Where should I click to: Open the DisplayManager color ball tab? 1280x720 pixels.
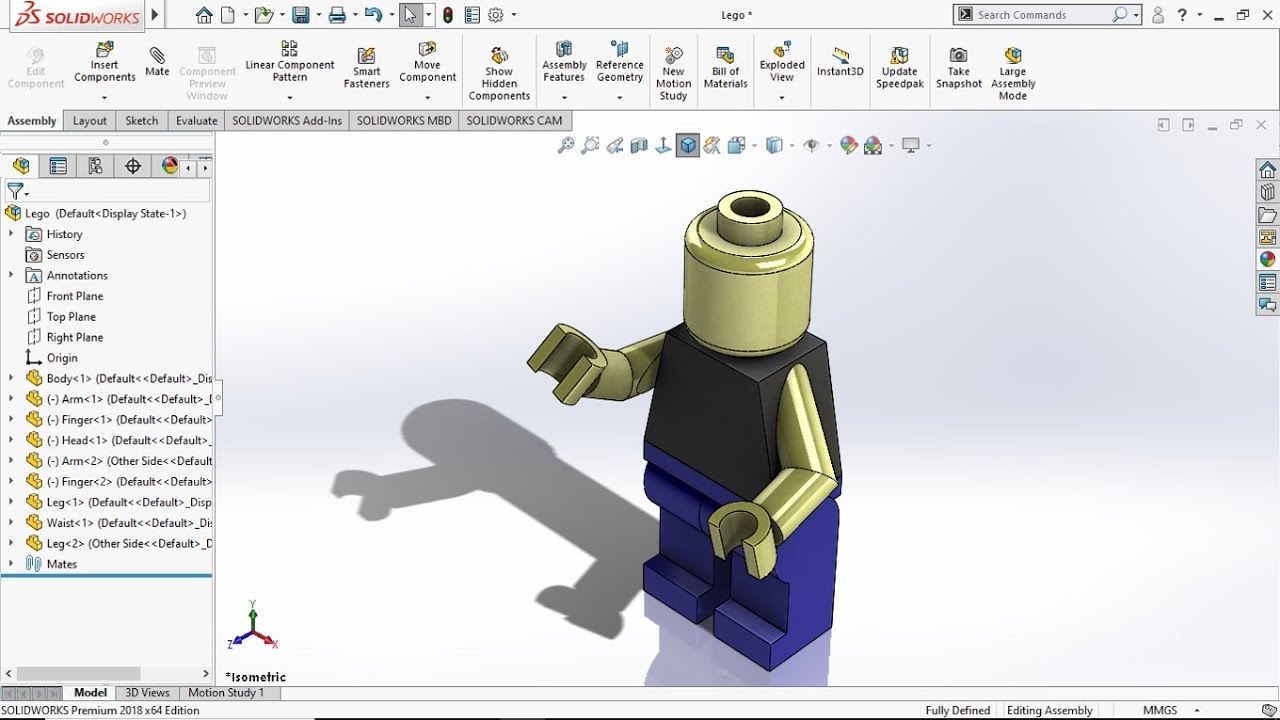point(170,167)
